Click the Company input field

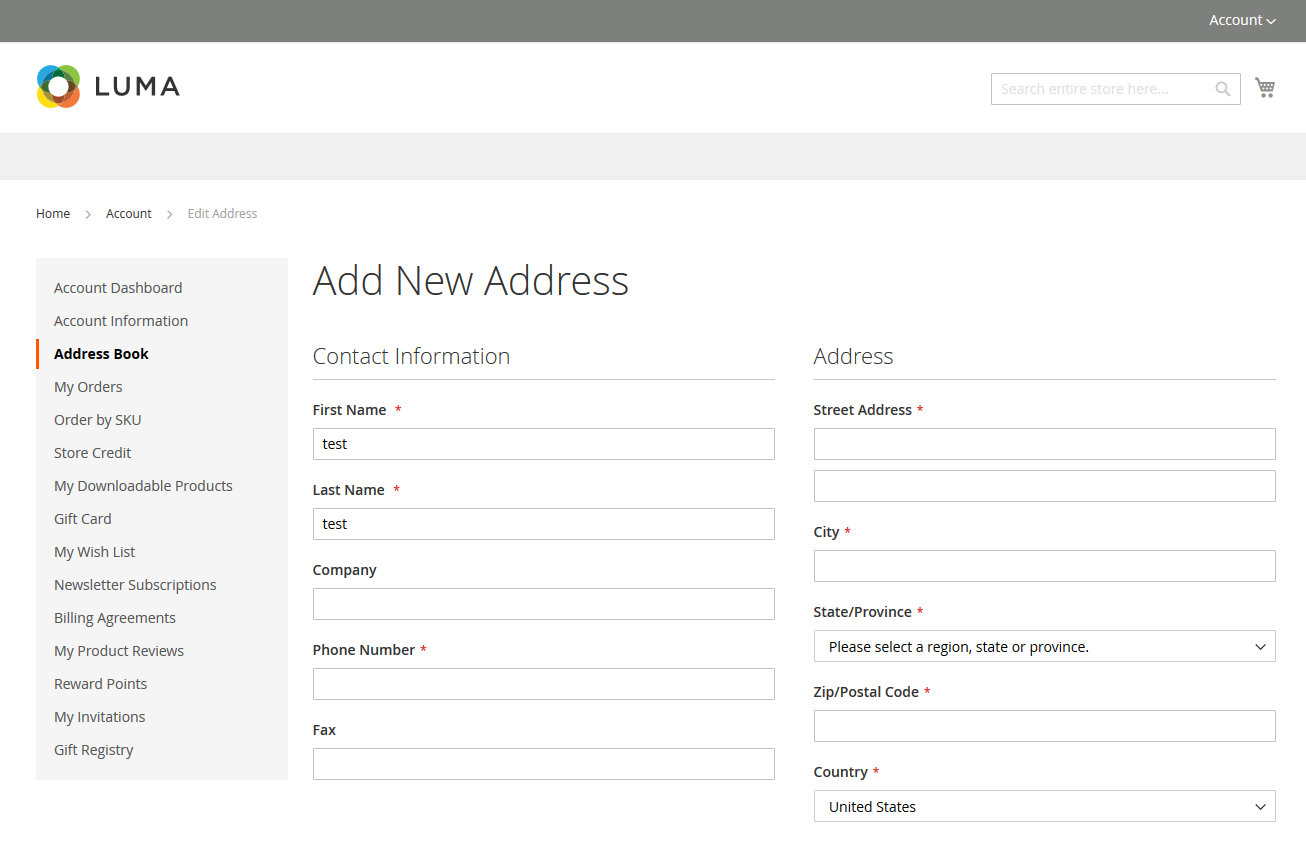[543, 604]
